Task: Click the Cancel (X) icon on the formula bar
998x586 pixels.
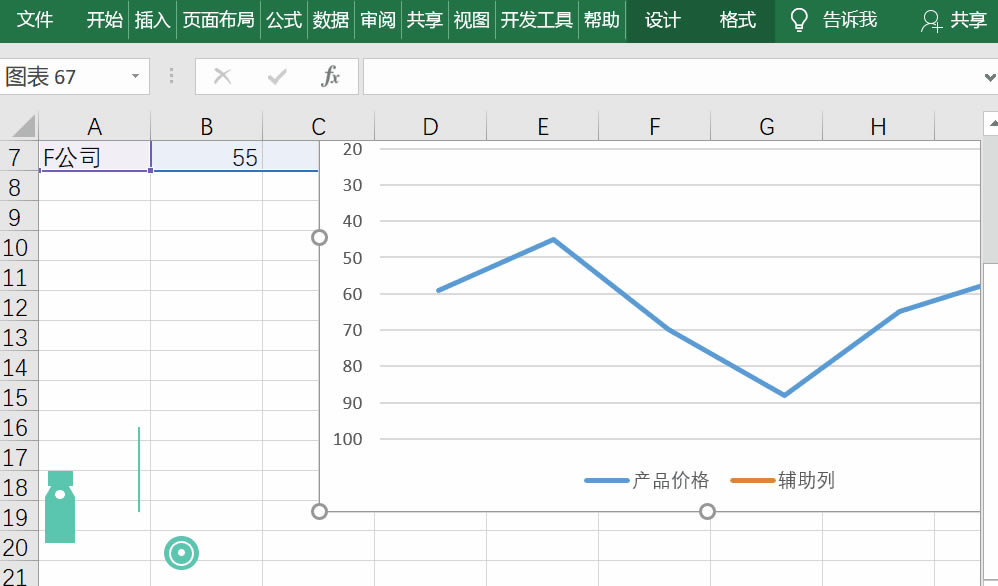Action: tap(224, 76)
